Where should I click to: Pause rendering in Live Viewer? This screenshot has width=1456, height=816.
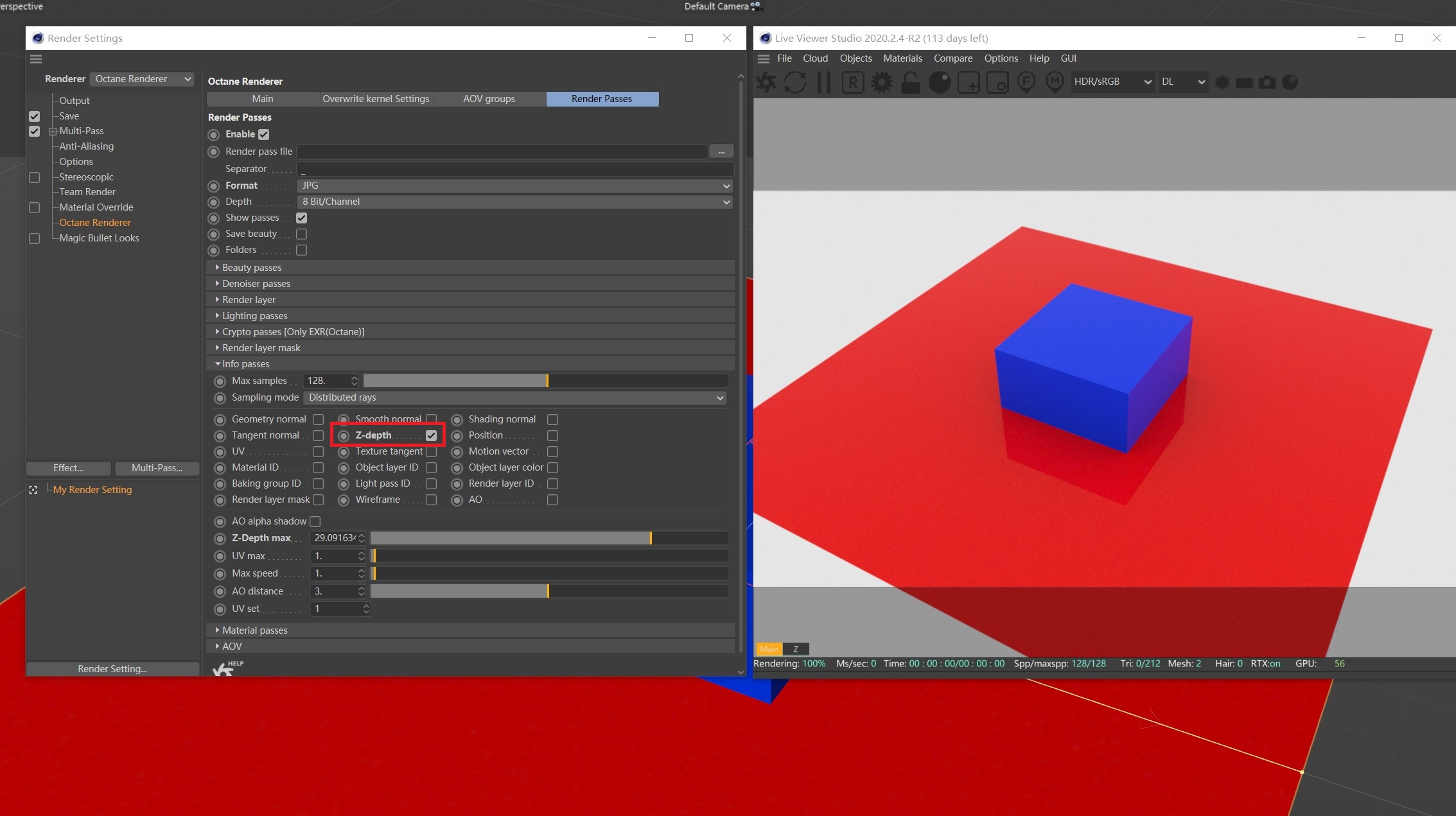tap(824, 82)
